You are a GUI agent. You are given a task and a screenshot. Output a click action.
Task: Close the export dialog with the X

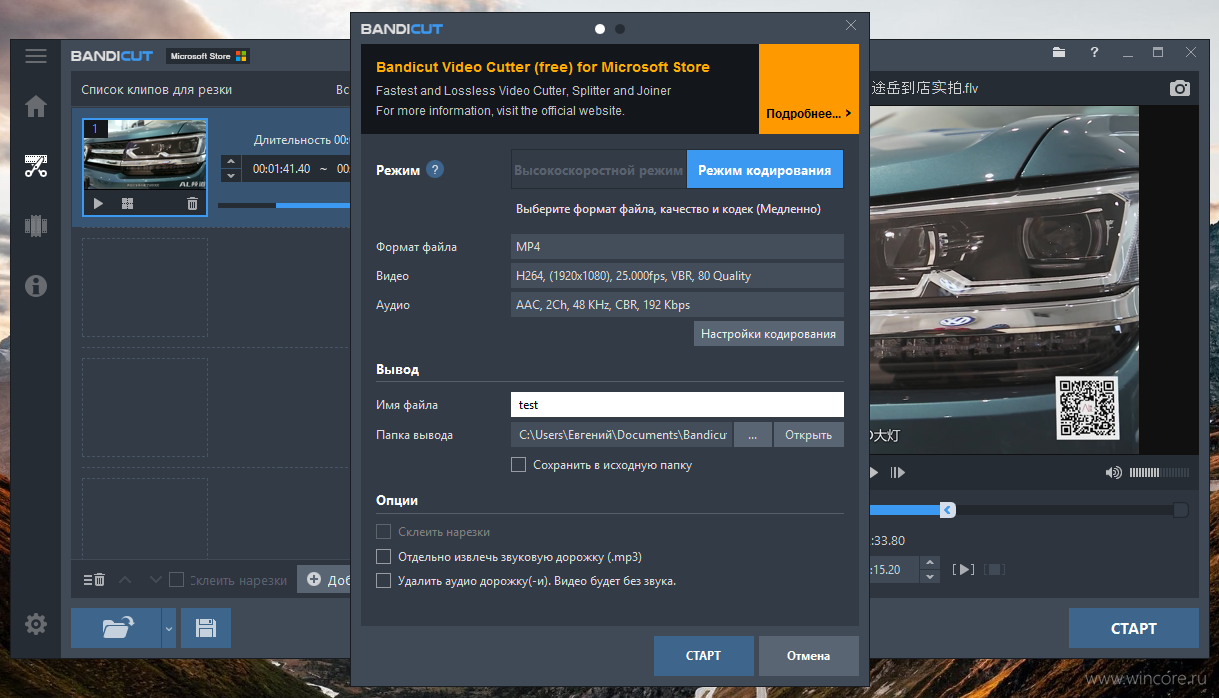851,26
